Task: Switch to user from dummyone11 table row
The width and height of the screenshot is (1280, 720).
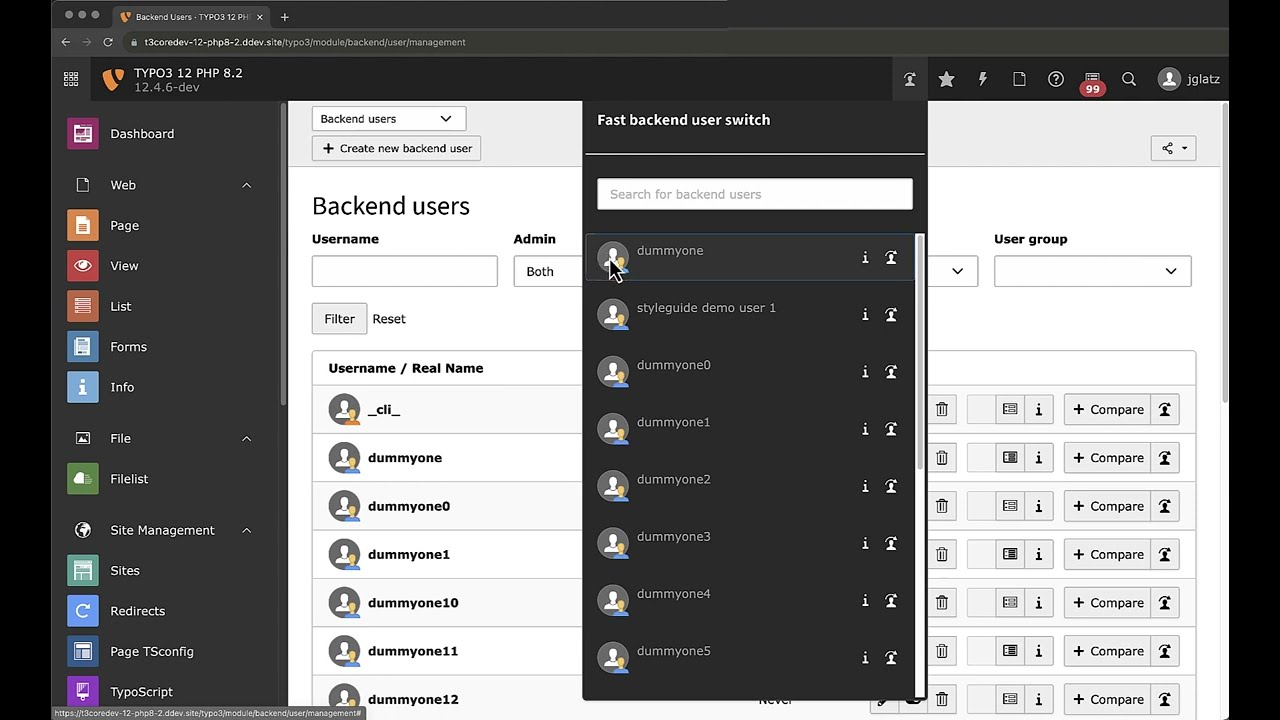Action: pyautogui.click(x=1165, y=651)
